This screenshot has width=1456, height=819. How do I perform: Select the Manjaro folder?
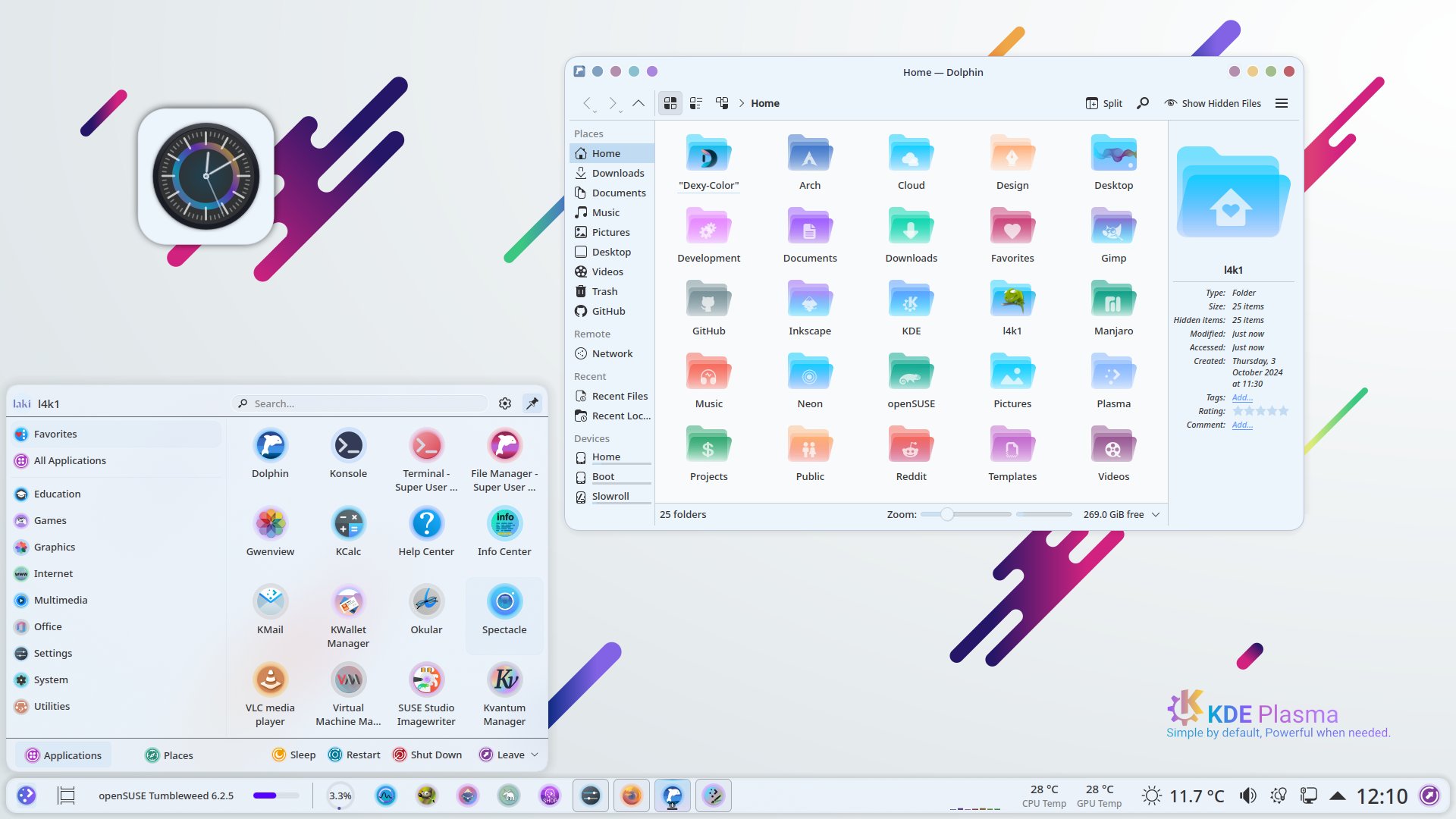pyautogui.click(x=1113, y=299)
